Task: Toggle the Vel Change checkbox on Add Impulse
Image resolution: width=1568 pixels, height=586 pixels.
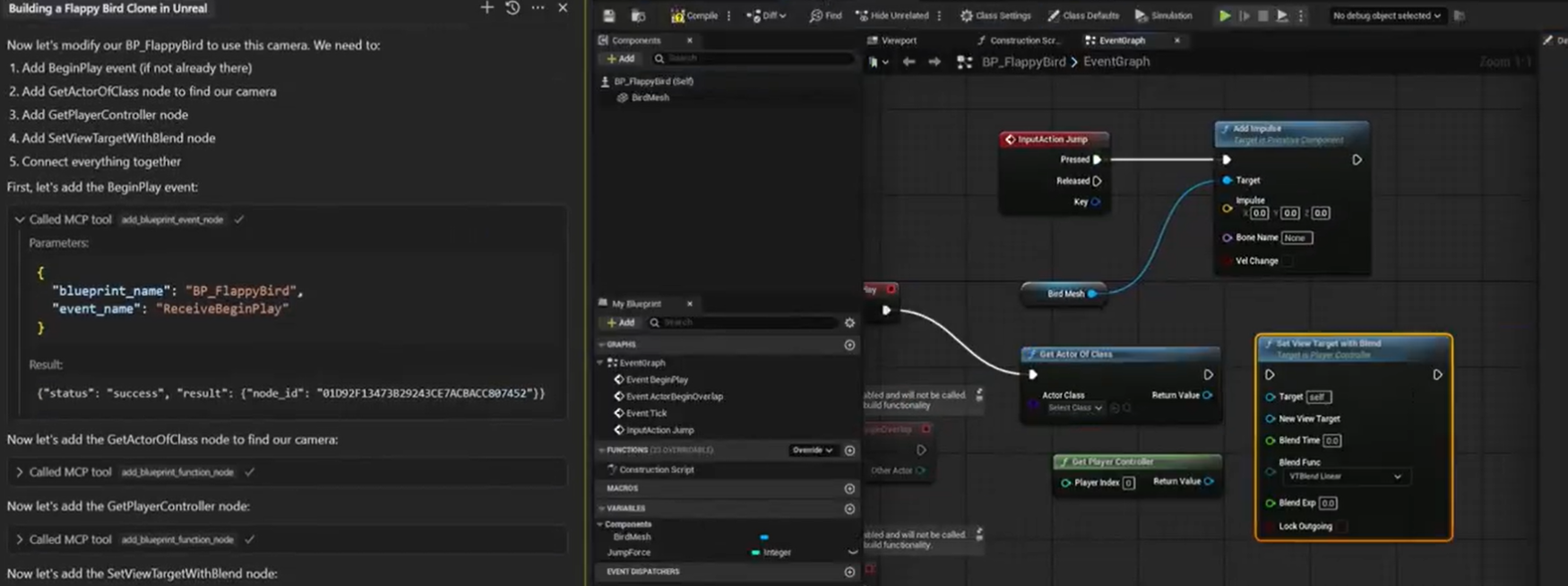Action: point(1288,261)
